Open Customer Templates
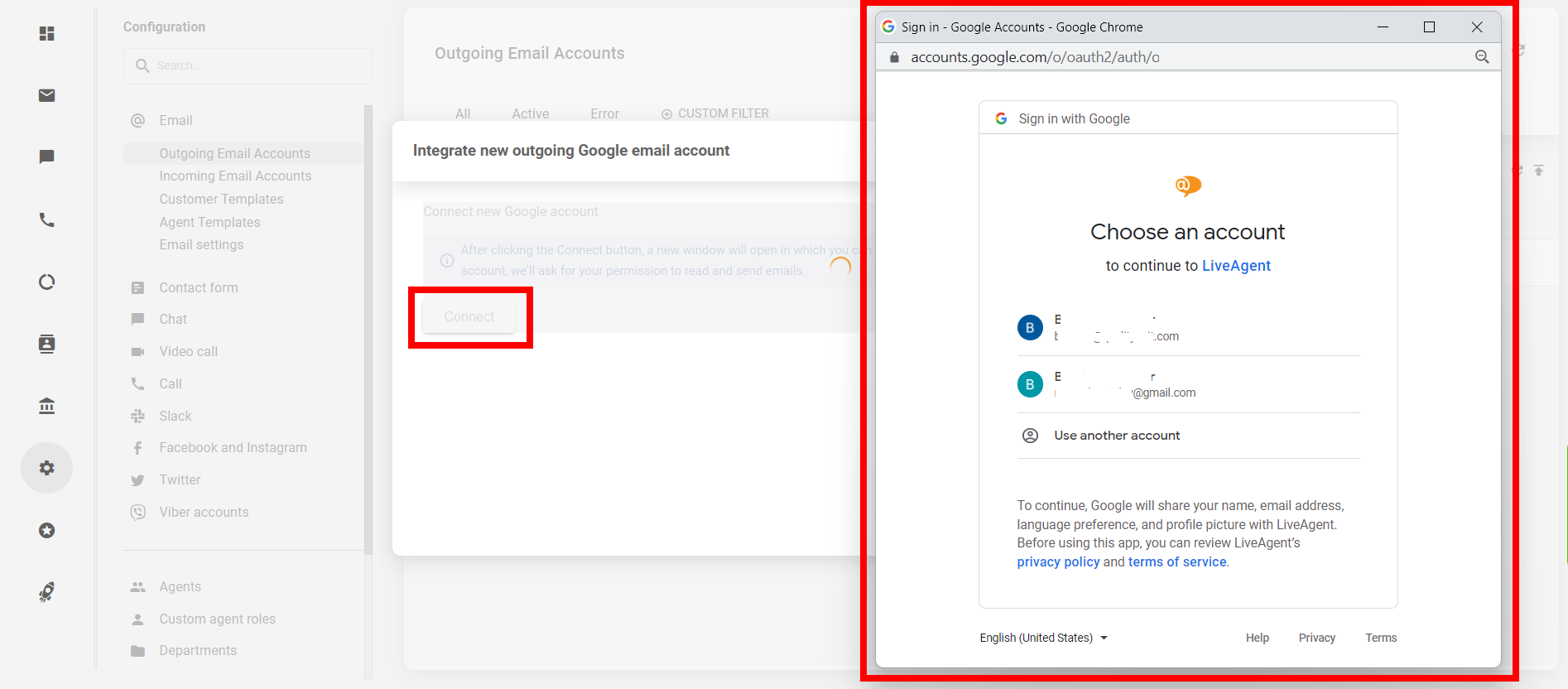The height and width of the screenshot is (689, 1568). click(222, 199)
